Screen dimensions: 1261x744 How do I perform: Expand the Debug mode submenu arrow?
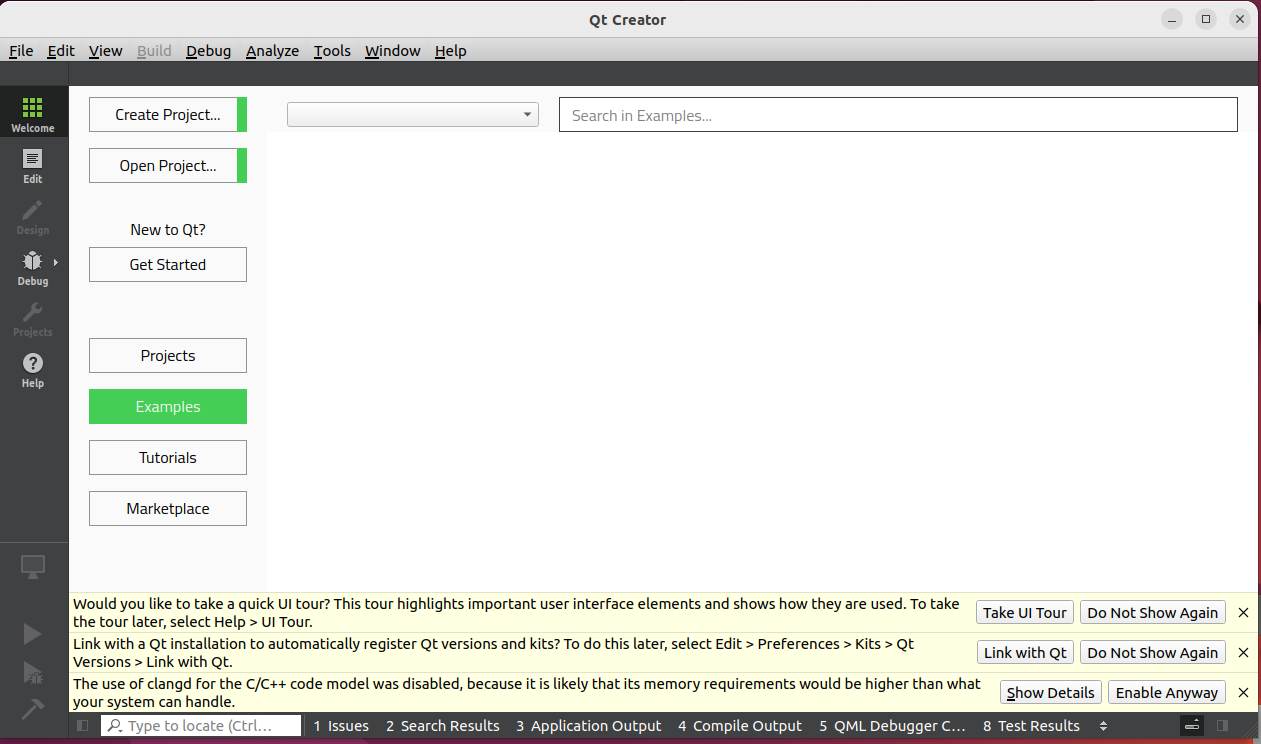(x=56, y=262)
